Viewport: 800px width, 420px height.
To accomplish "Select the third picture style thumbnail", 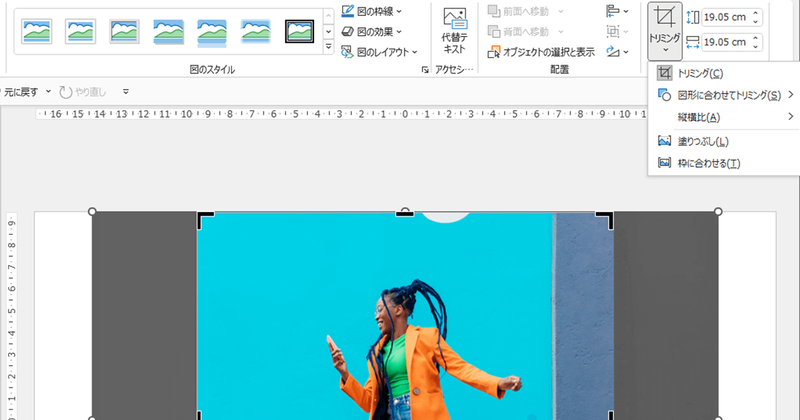I will click(124, 31).
